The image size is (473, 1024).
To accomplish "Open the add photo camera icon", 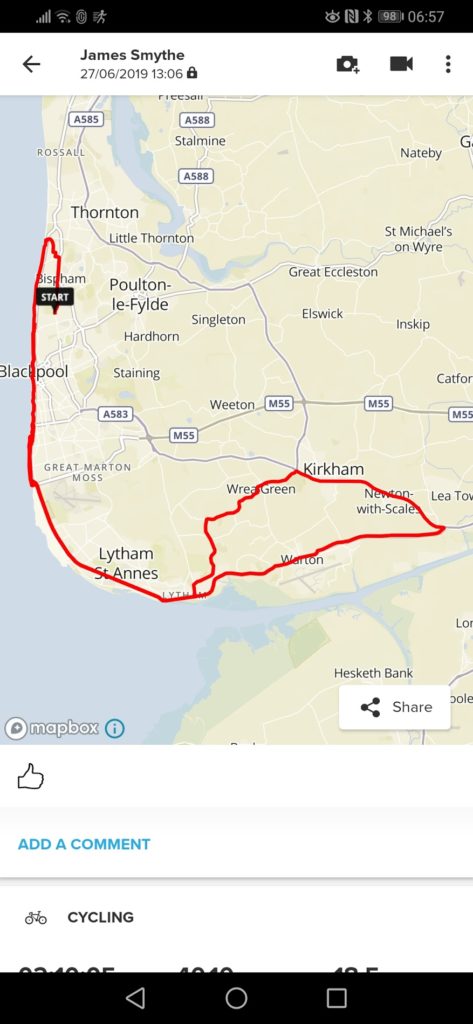I will (x=348, y=63).
